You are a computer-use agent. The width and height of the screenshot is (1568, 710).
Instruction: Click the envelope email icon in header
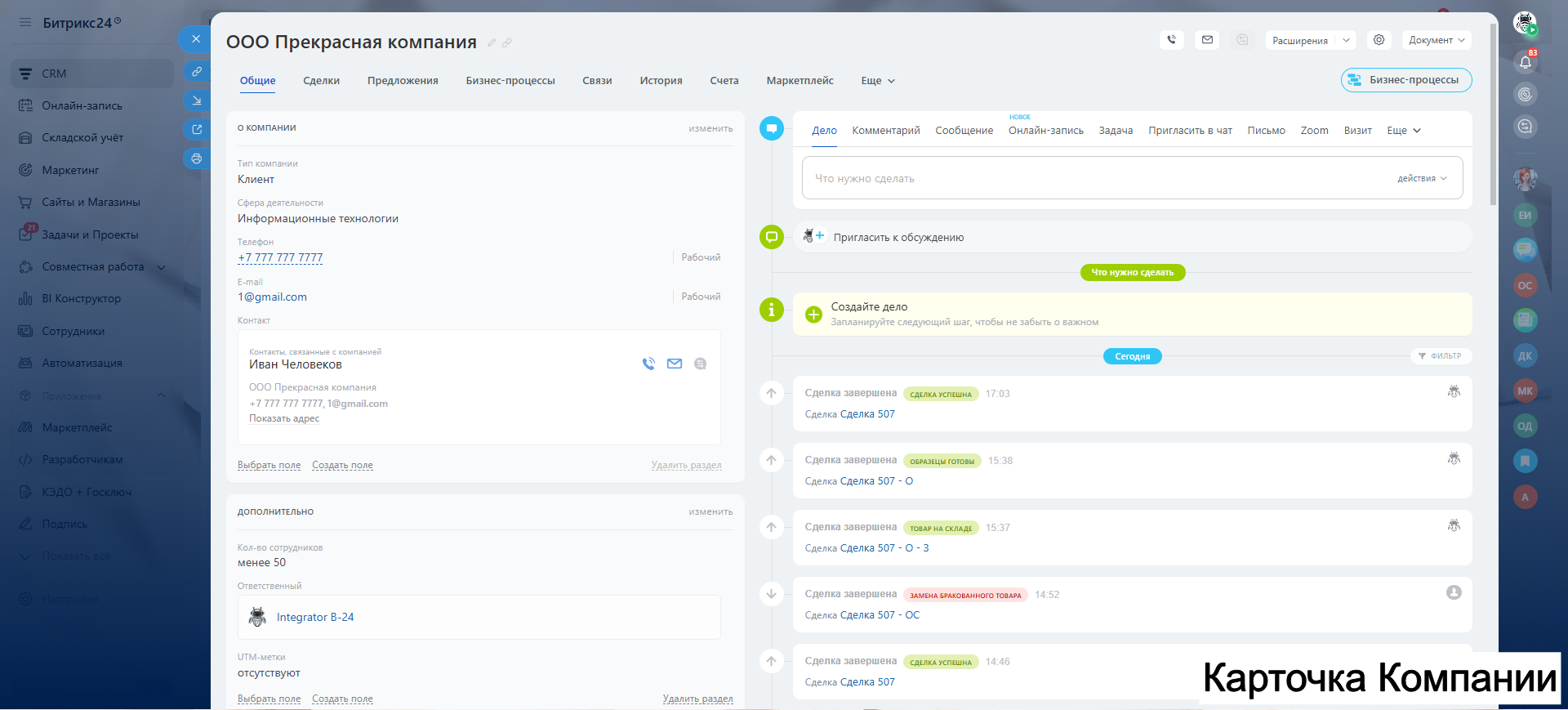pos(1207,40)
